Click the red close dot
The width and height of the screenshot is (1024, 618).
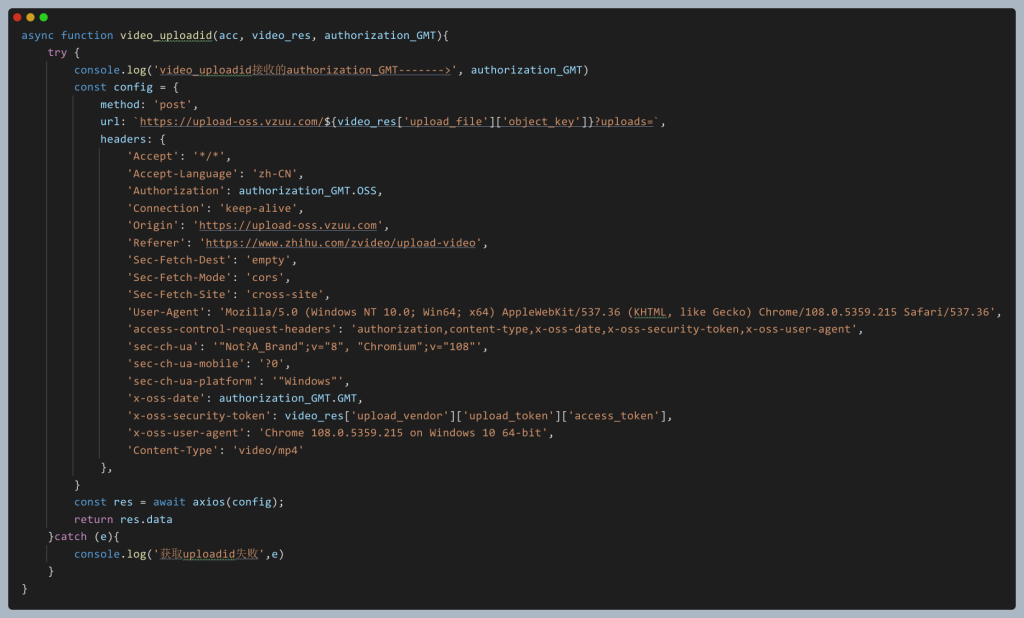[x=17, y=17]
